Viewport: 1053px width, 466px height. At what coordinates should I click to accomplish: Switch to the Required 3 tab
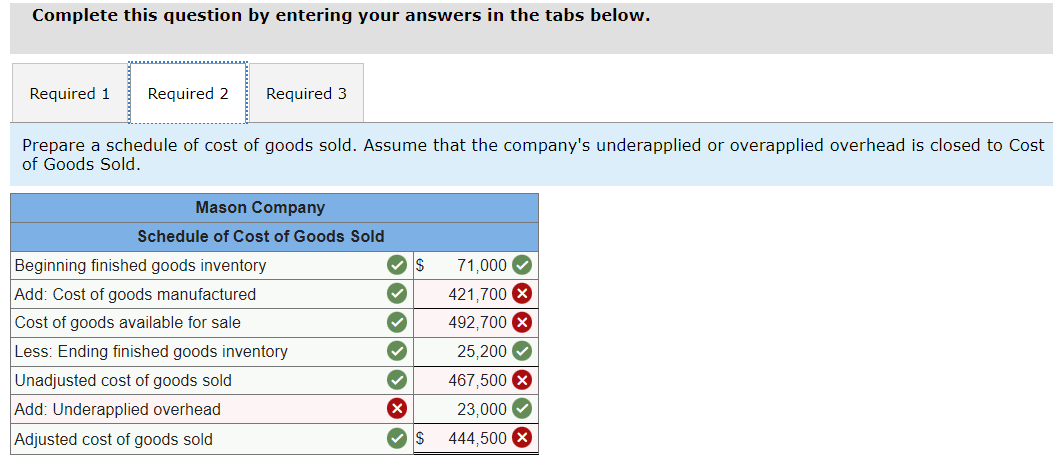[x=306, y=93]
